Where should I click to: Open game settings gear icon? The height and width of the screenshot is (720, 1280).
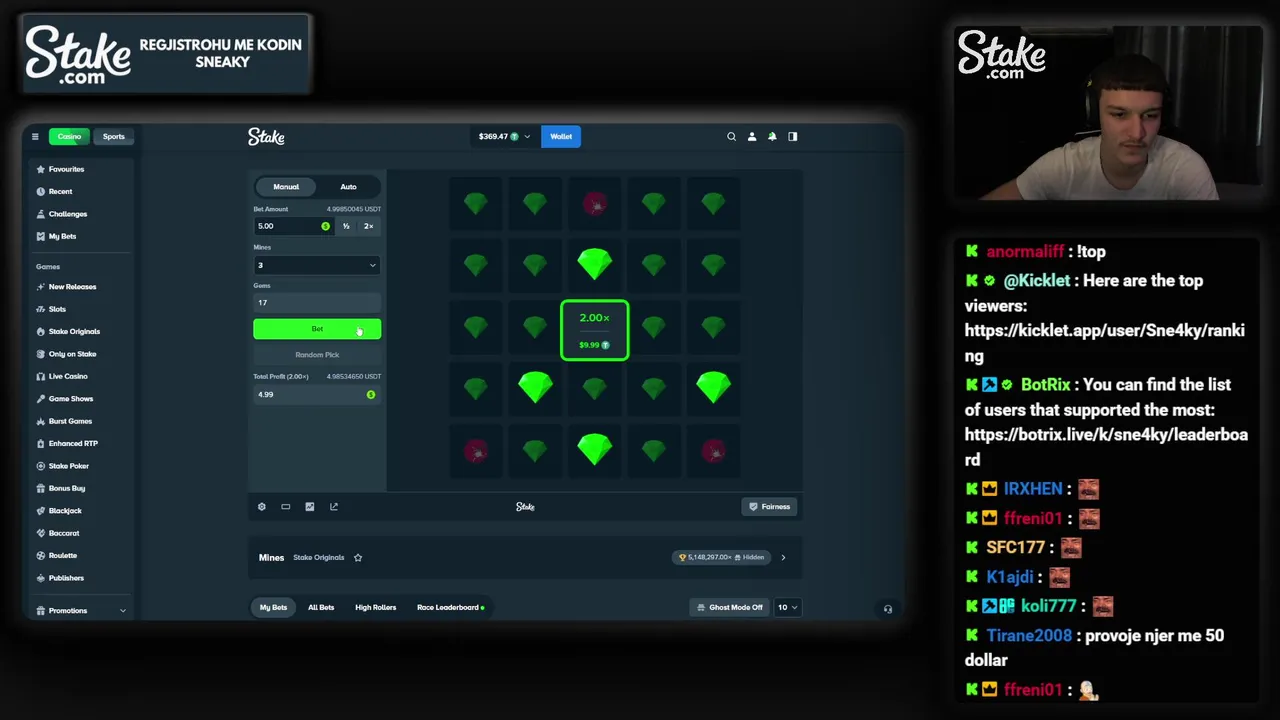coord(262,506)
